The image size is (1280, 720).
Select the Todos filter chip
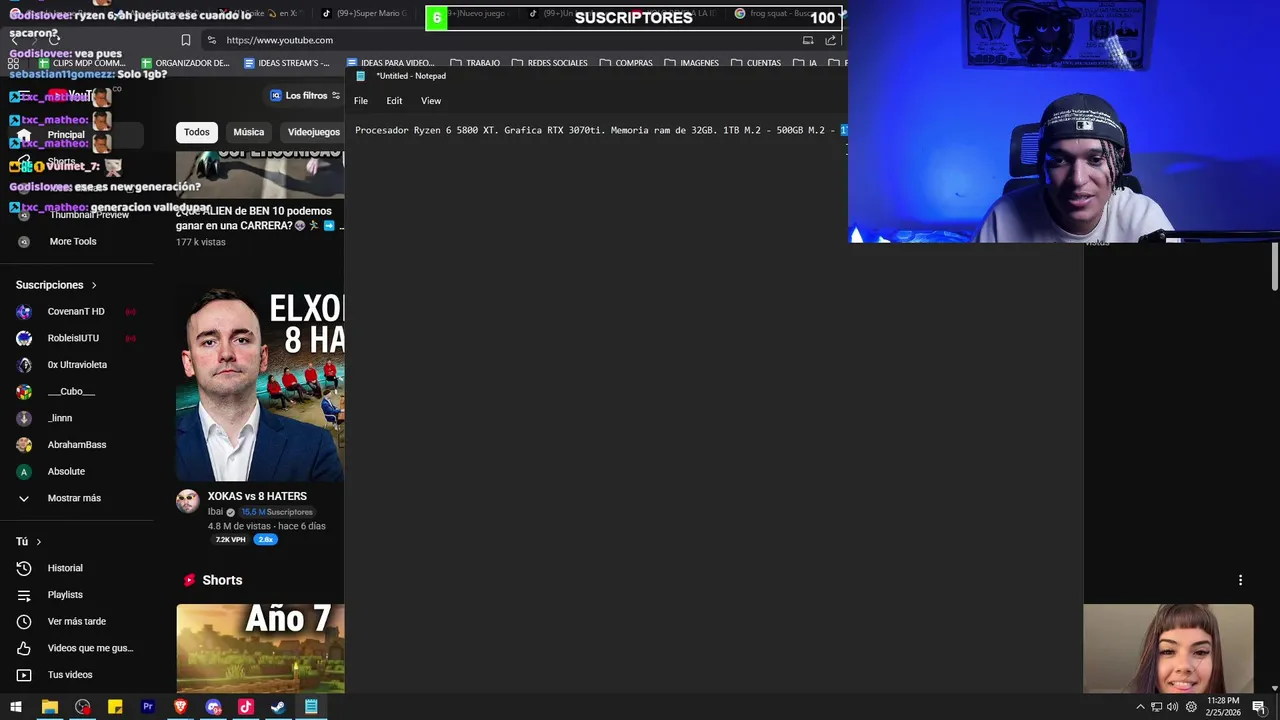(197, 132)
